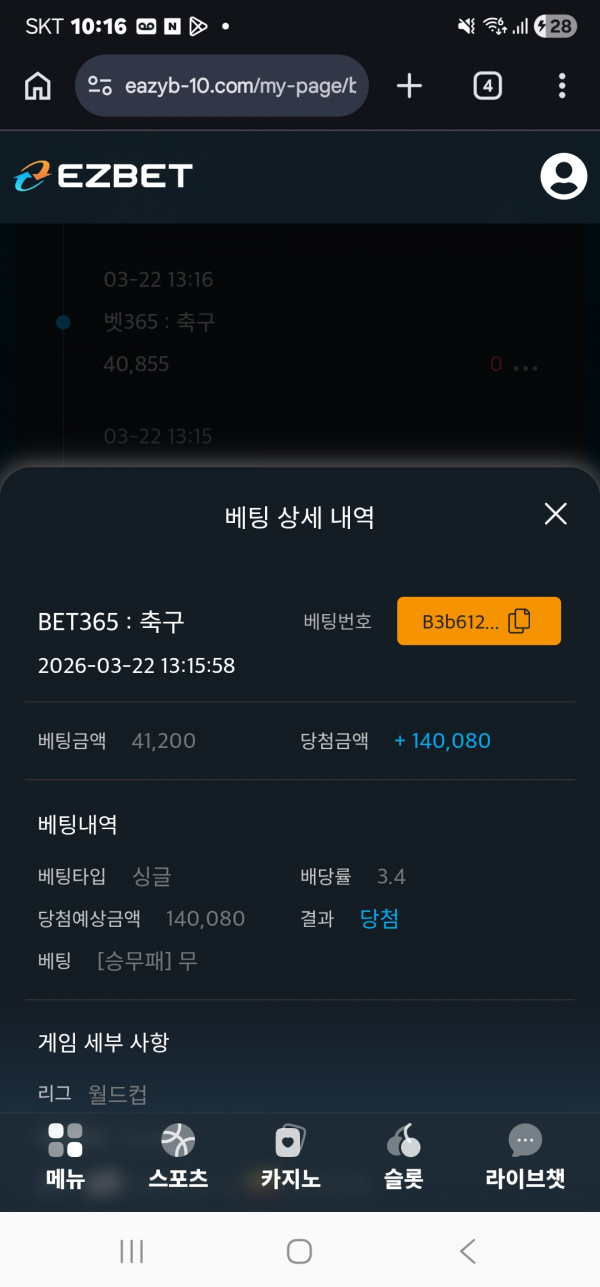Copy the bet number B3b612
The height and width of the screenshot is (1287, 600).
(x=479, y=621)
